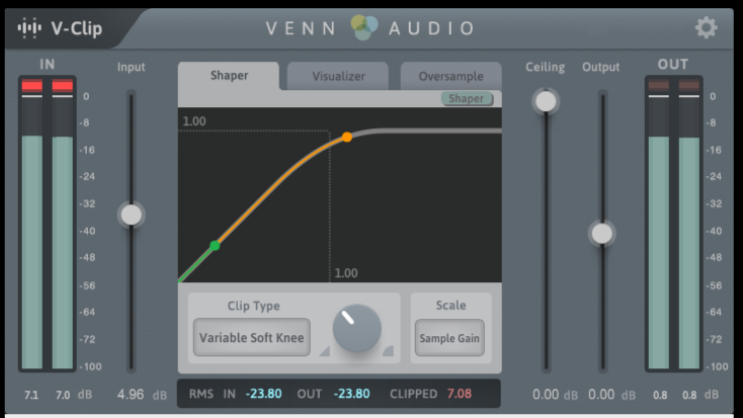Click the larger triangle right of the knee knob
Viewport: 743px width, 418px height.
pyautogui.click(x=388, y=349)
